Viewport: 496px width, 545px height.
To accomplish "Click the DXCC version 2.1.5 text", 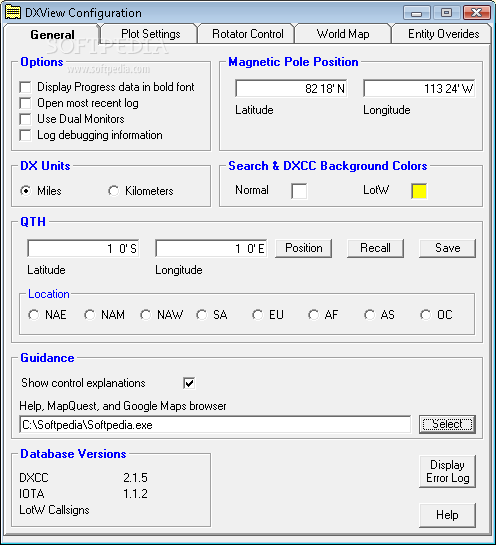I will [x=135, y=478].
